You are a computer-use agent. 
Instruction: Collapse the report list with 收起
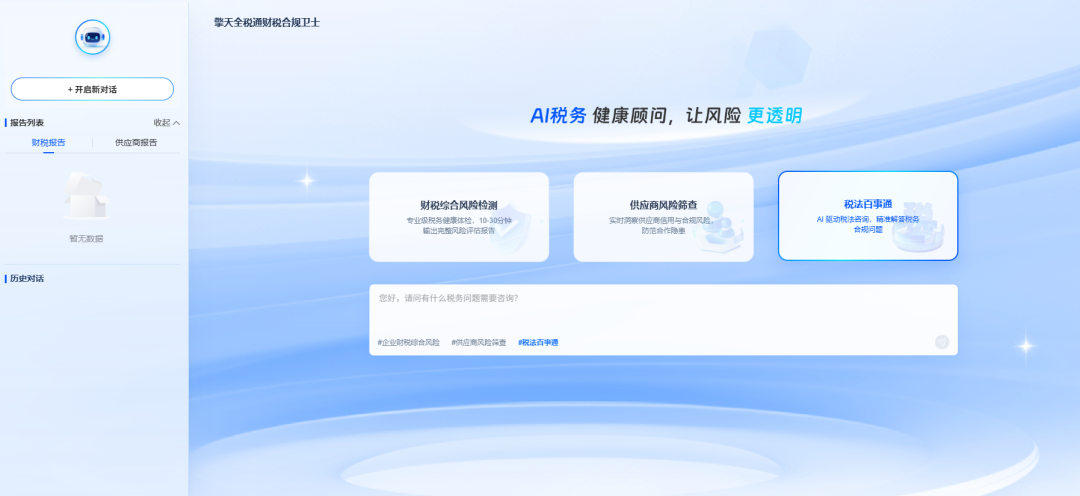tap(167, 123)
